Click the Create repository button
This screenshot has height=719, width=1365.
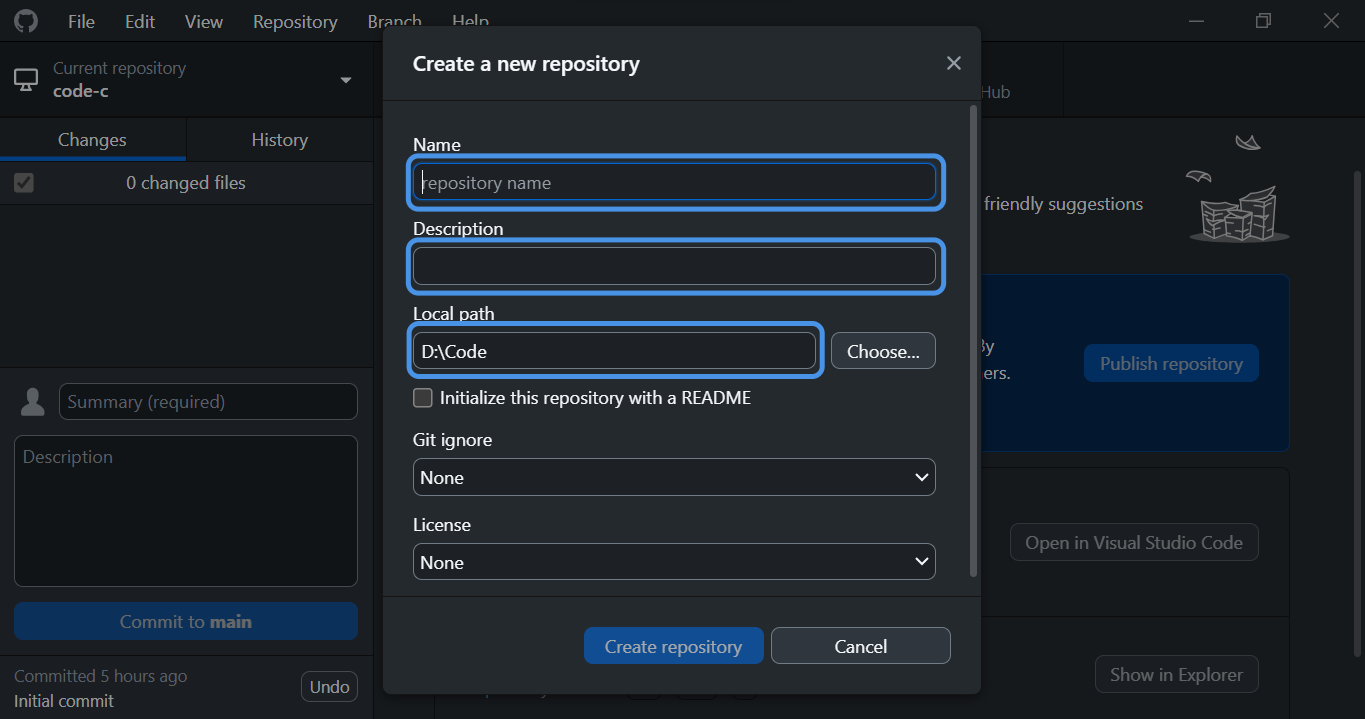pos(673,646)
